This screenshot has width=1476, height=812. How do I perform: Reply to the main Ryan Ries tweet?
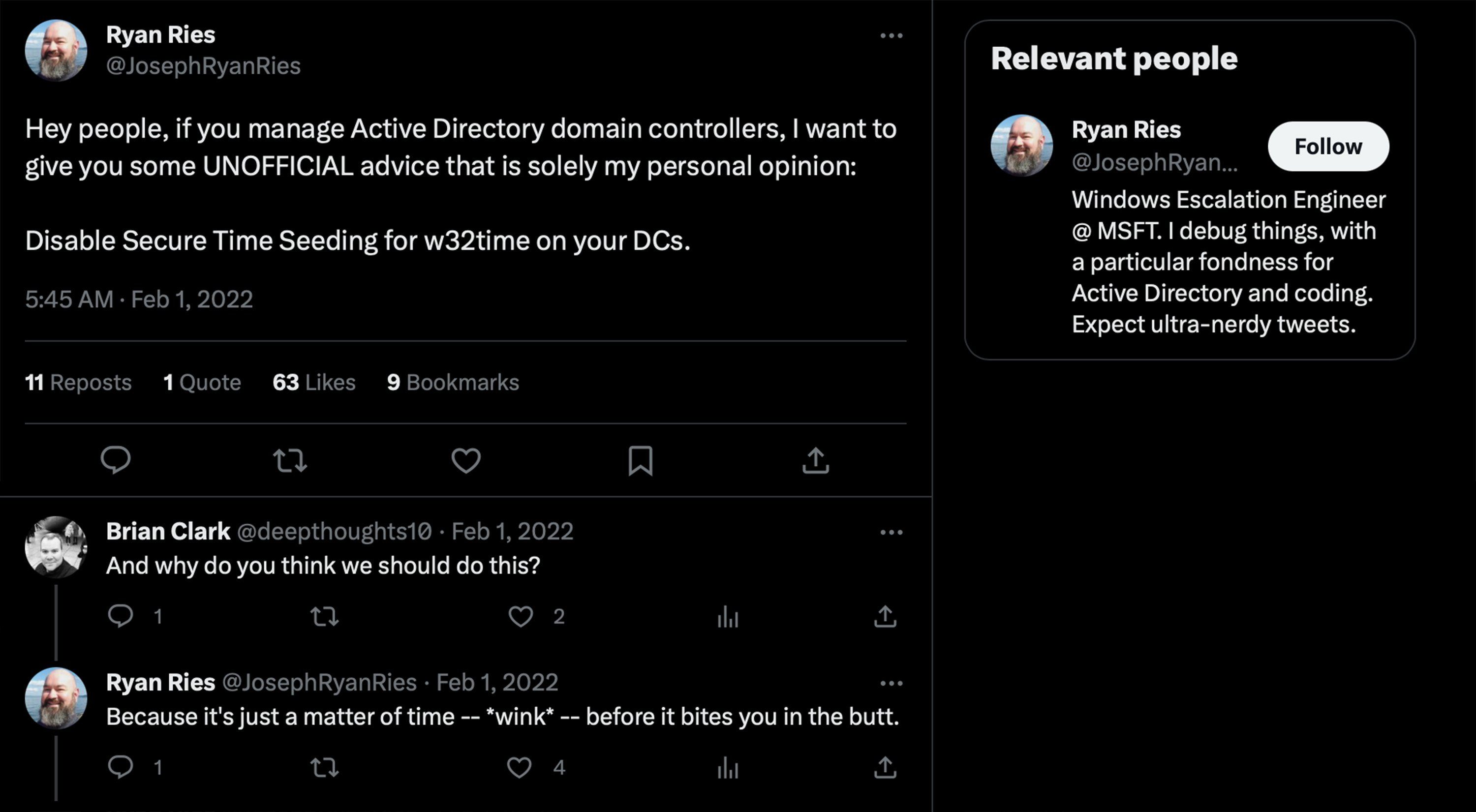click(x=116, y=460)
